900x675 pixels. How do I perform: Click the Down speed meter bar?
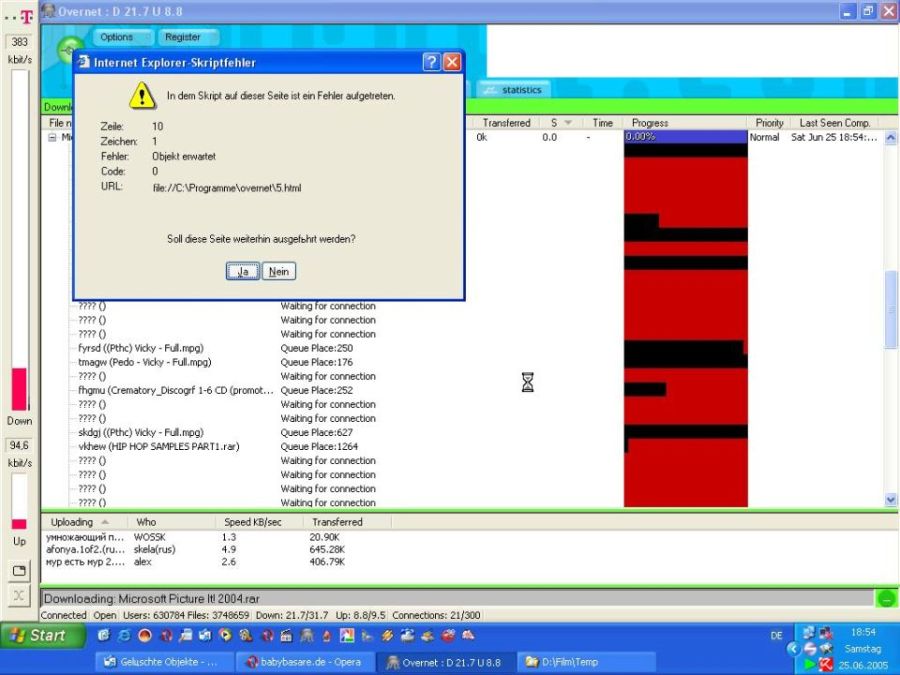click(x=20, y=240)
